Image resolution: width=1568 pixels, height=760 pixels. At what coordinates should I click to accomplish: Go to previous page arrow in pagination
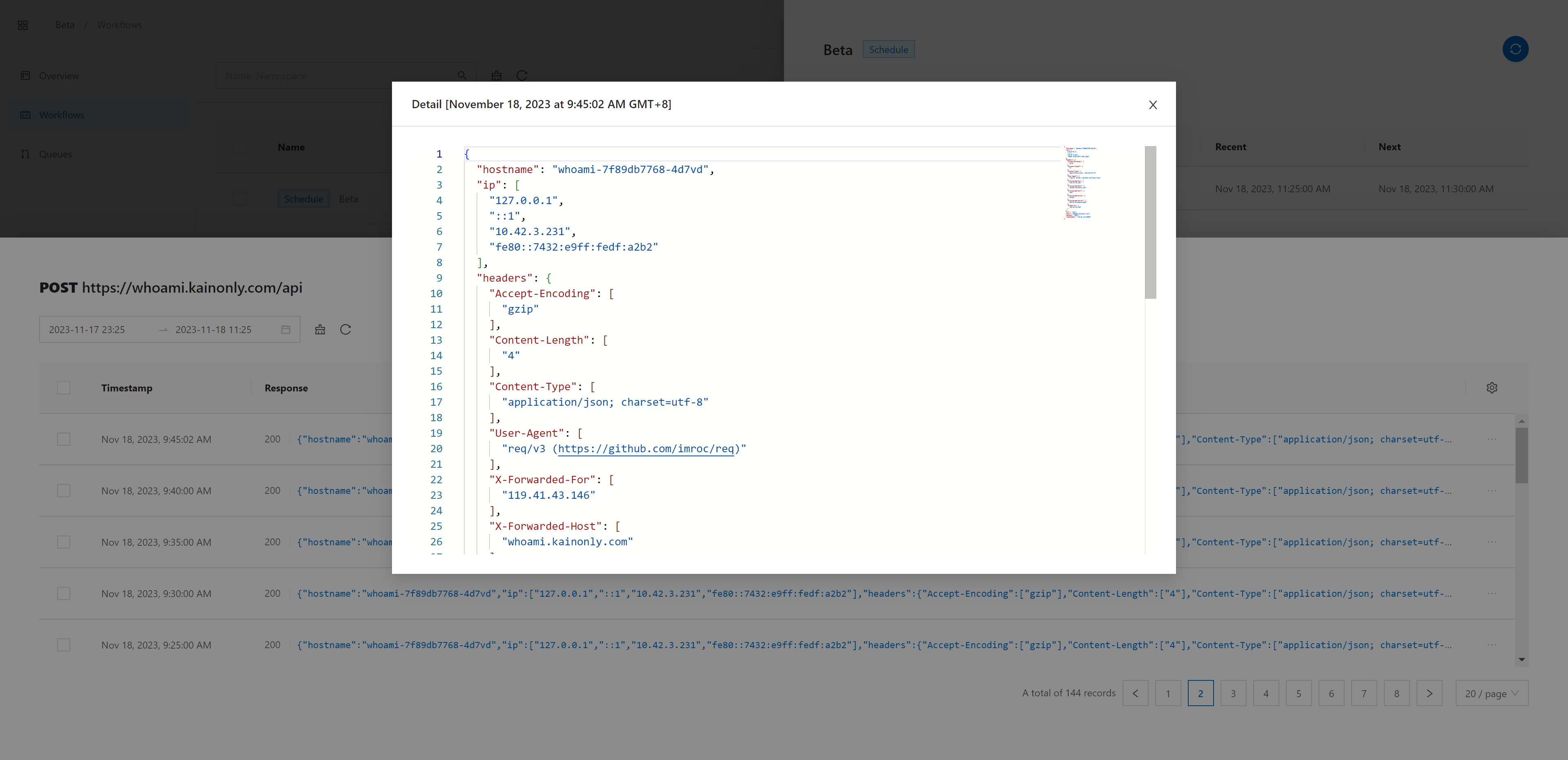point(1135,693)
